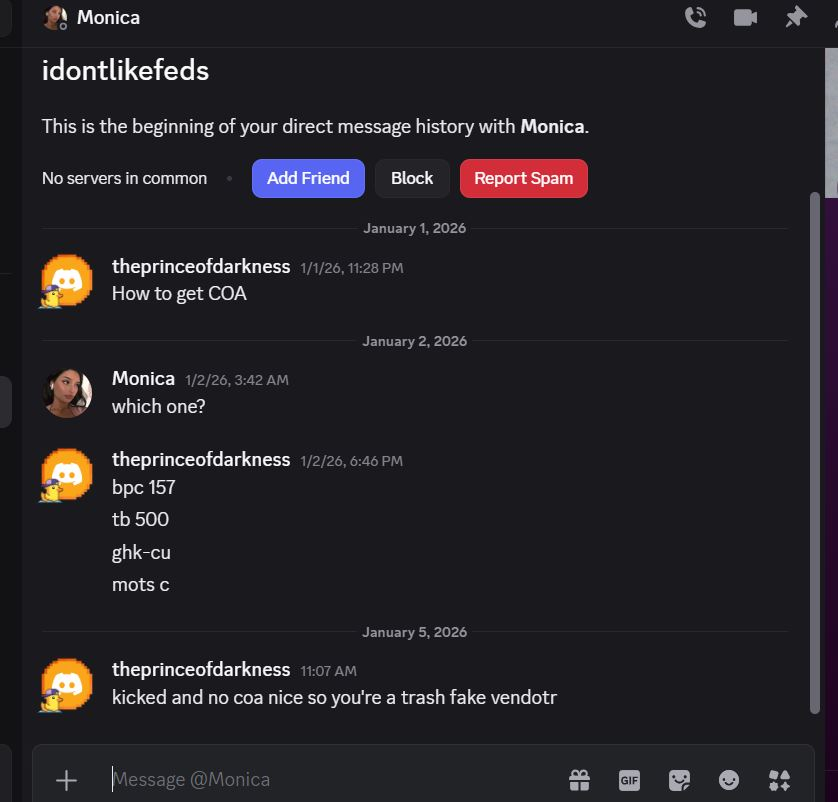Start a video call with Monica

[x=745, y=17]
